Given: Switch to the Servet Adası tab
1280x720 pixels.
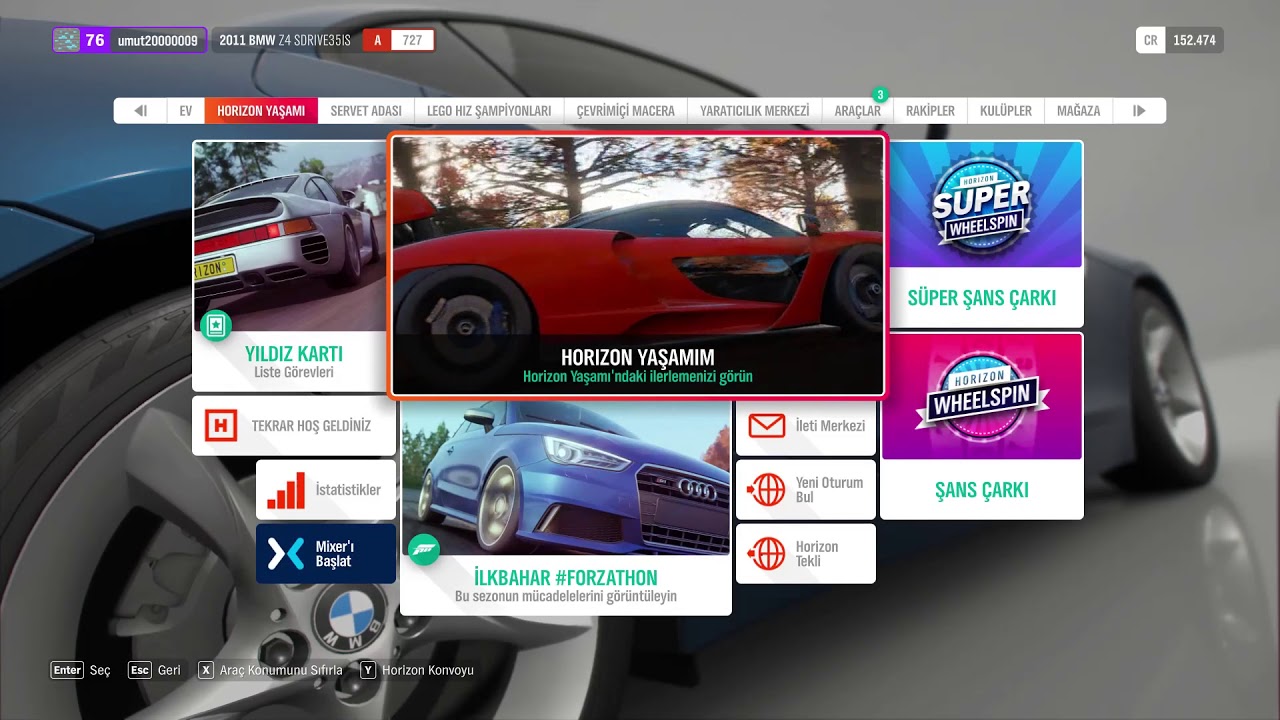Looking at the screenshot, I should [x=366, y=111].
